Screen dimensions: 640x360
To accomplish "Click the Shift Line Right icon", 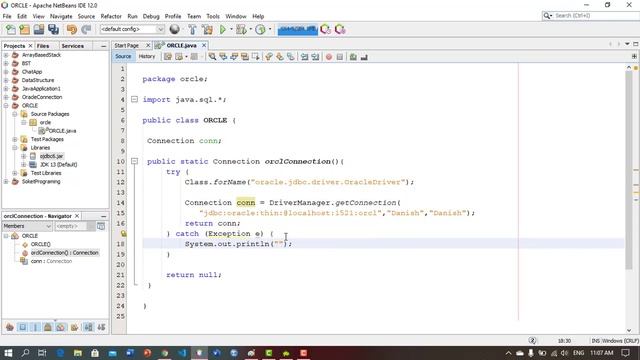I will (315, 57).
